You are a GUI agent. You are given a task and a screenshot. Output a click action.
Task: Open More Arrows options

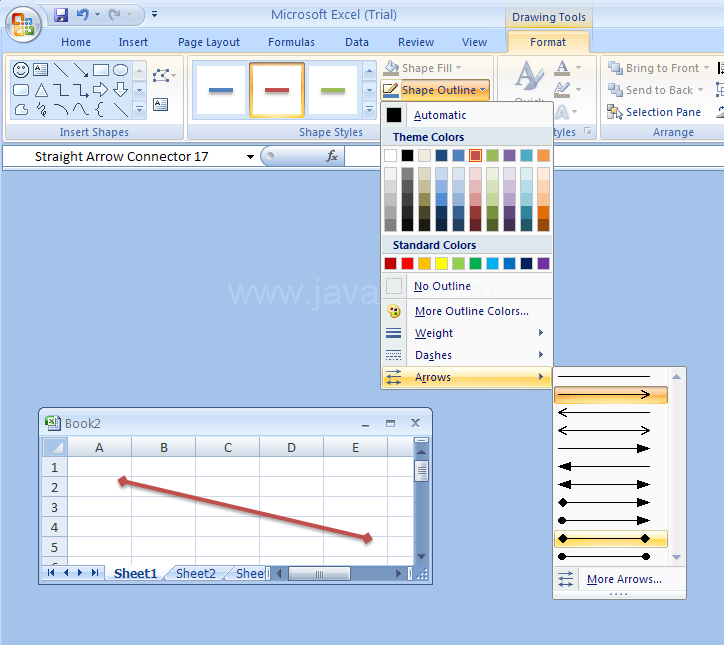619,579
